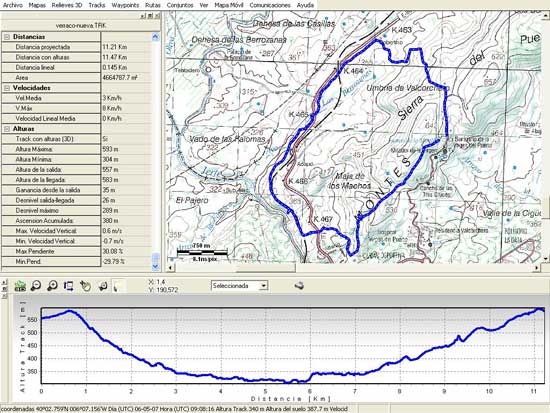Open the Seleccionada dropdown
The image size is (550, 413).
tap(263, 286)
